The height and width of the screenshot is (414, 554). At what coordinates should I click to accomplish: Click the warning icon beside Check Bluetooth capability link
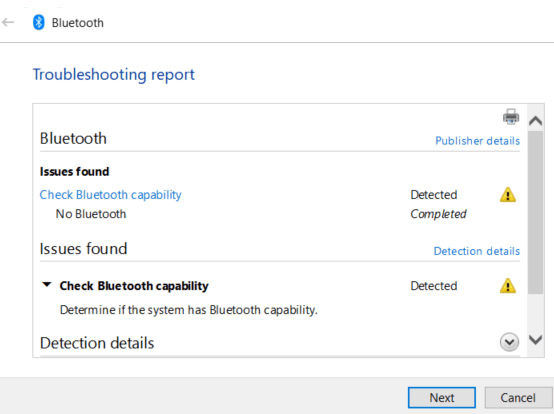coord(508,195)
